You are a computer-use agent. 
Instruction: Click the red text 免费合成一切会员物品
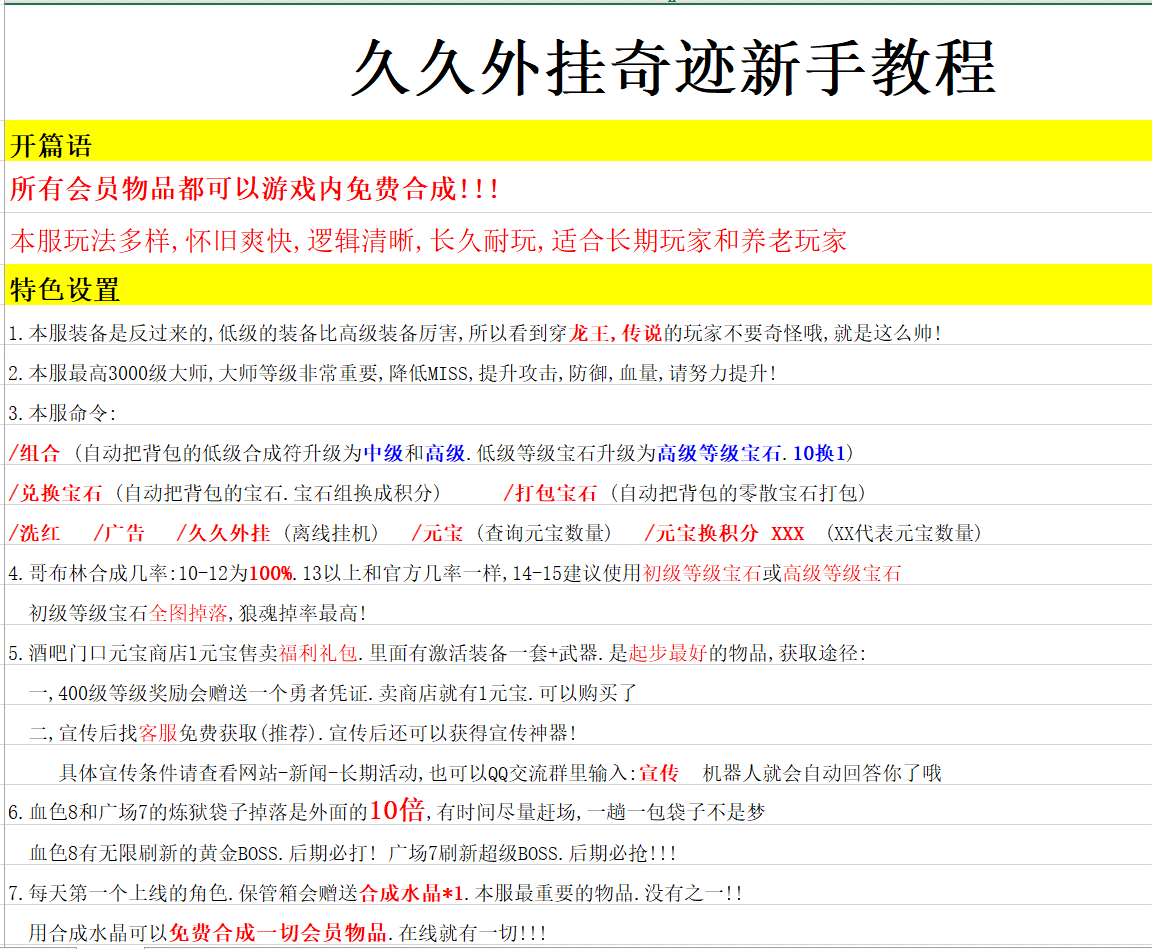coord(278,933)
